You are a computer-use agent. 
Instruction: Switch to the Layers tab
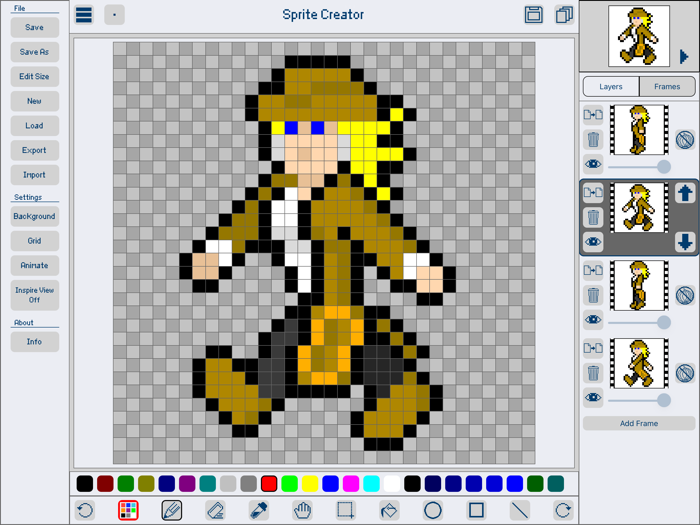pyautogui.click(x=611, y=87)
